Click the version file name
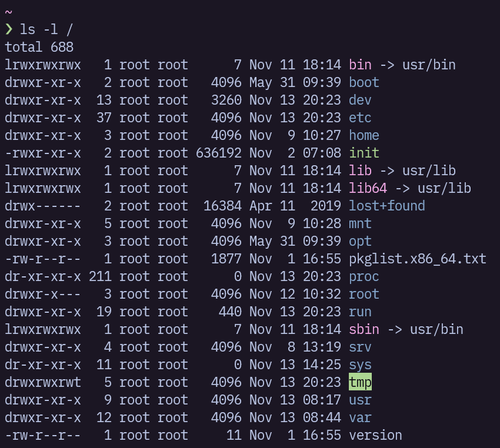500x448 pixels. click(x=375, y=435)
